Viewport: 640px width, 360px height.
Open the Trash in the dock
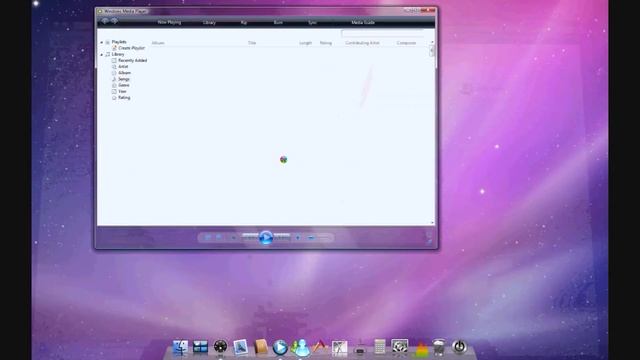click(439, 348)
